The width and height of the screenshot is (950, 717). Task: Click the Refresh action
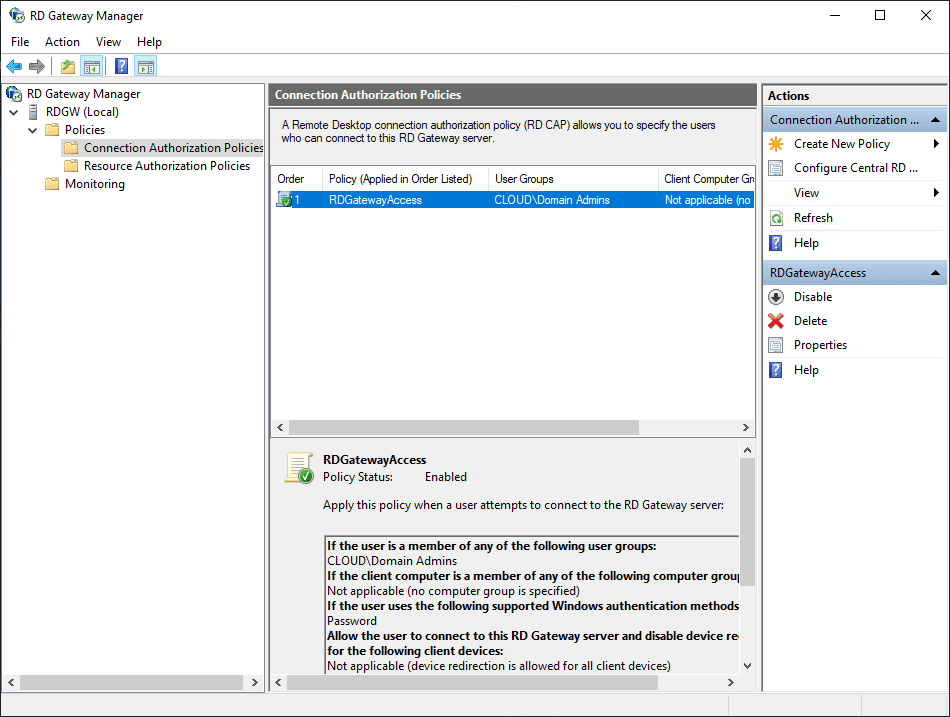click(813, 218)
